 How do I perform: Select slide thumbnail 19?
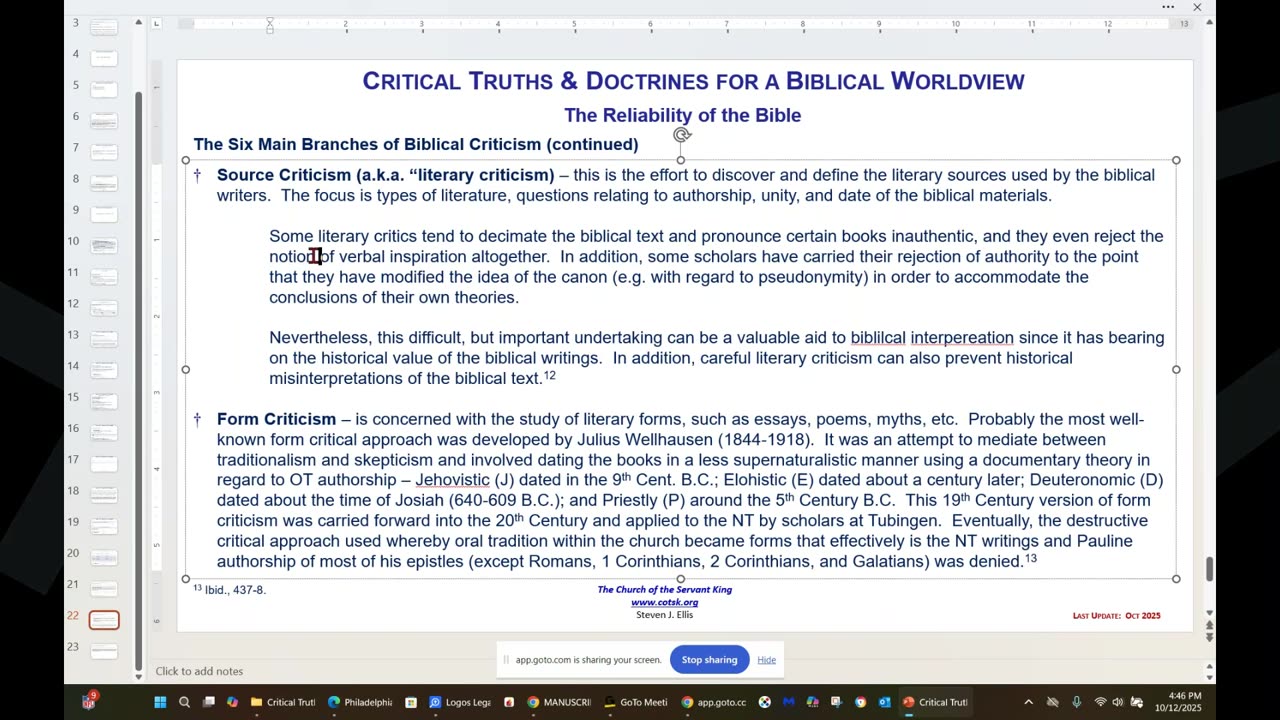(x=104, y=524)
